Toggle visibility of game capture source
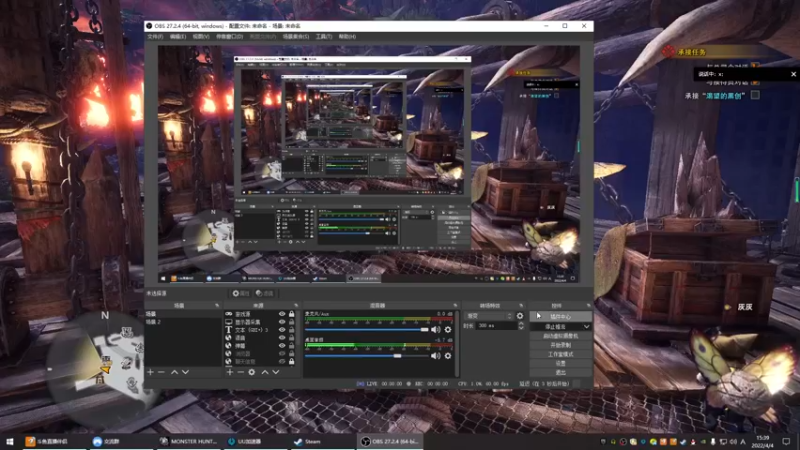The image size is (800, 450). [282, 314]
